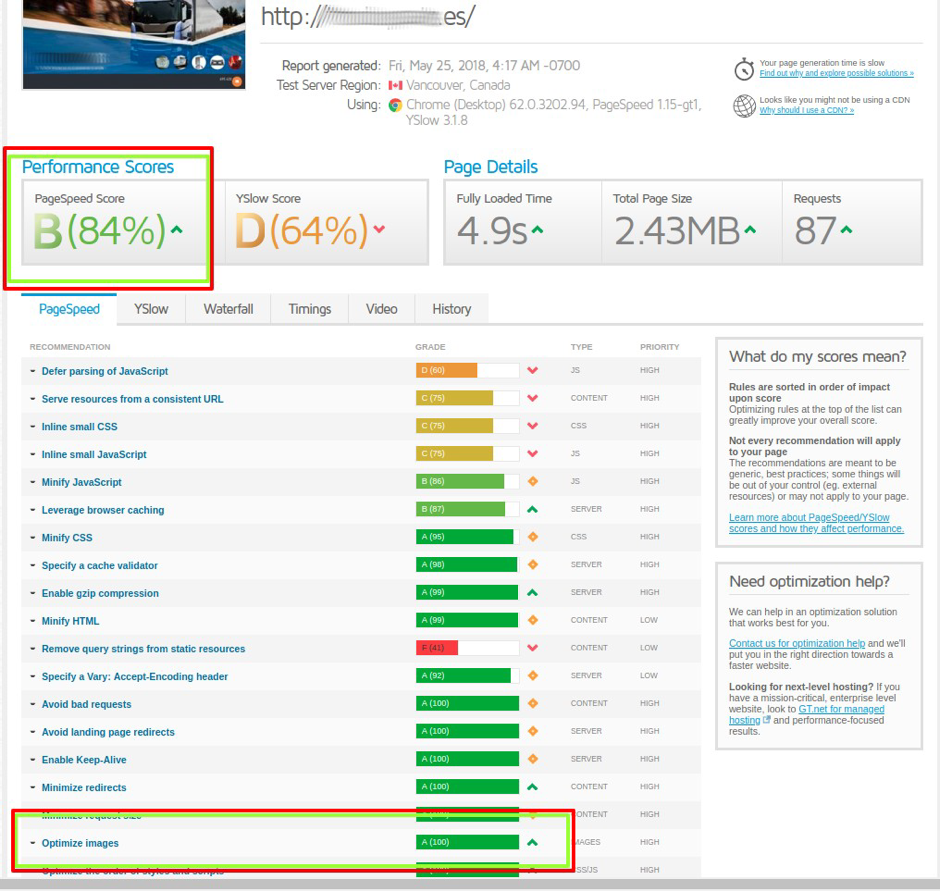Click 'Contact us for optimization help' link
940x892 pixels.
pos(796,643)
